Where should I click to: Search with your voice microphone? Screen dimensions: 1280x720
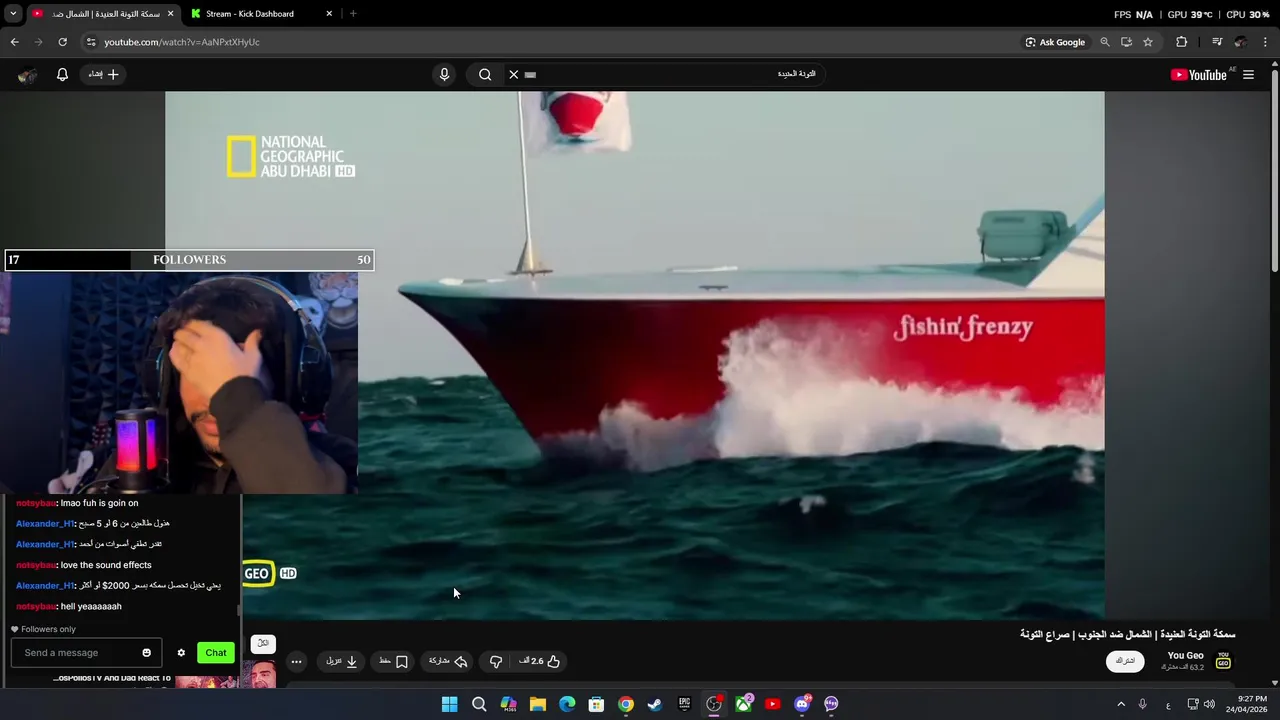coord(444,74)
